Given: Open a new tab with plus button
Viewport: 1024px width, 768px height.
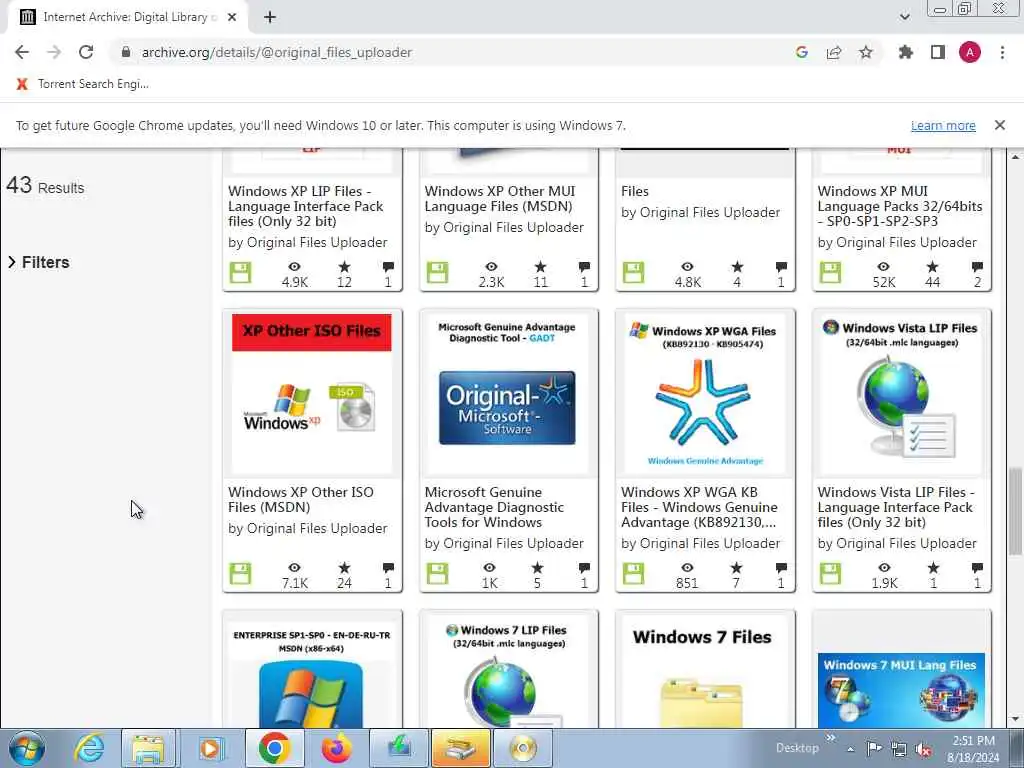Looking at the screenshot, I should pos(270,17).
